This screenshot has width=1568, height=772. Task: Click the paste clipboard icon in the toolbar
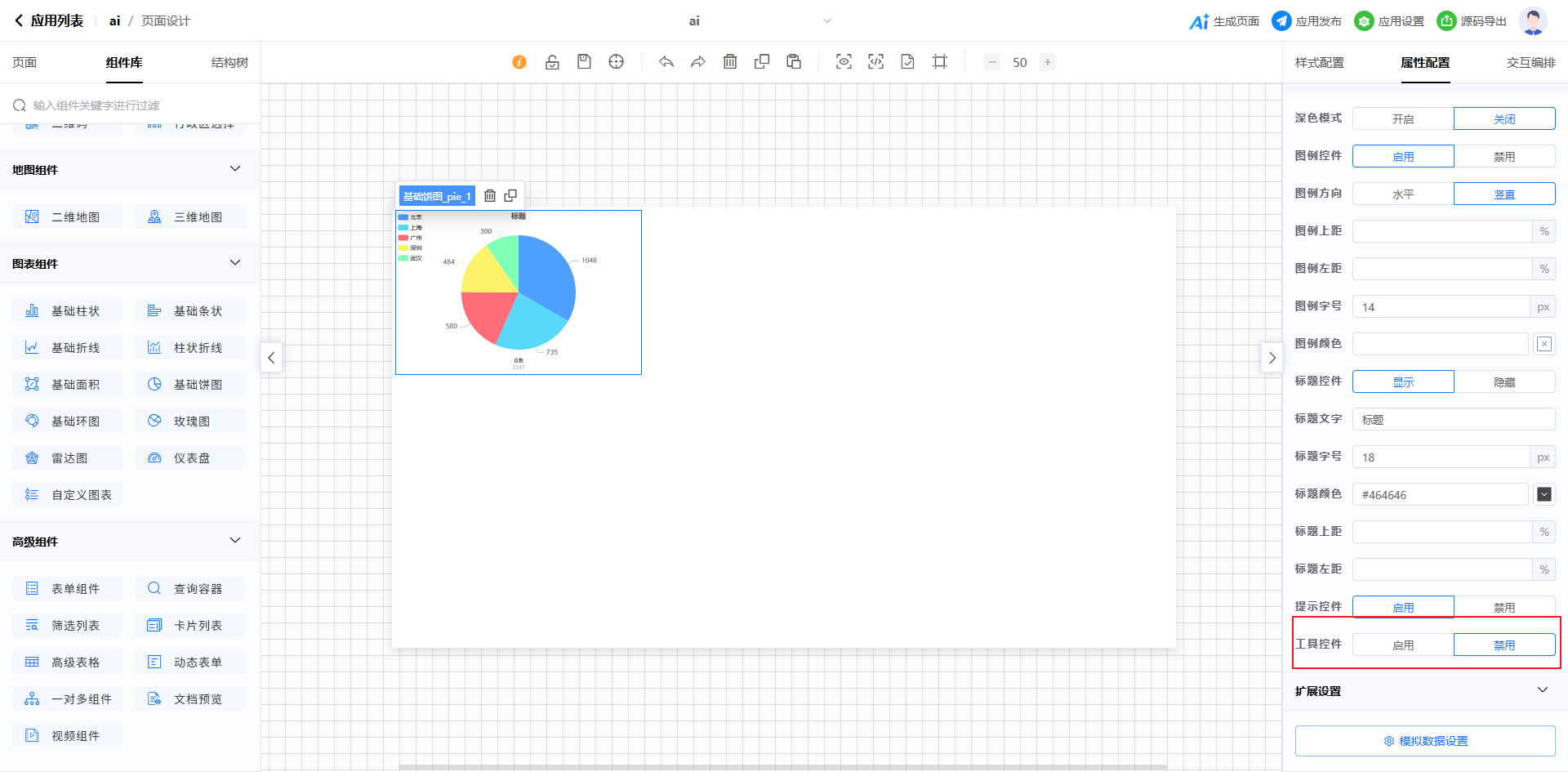[x=794, y=62]
